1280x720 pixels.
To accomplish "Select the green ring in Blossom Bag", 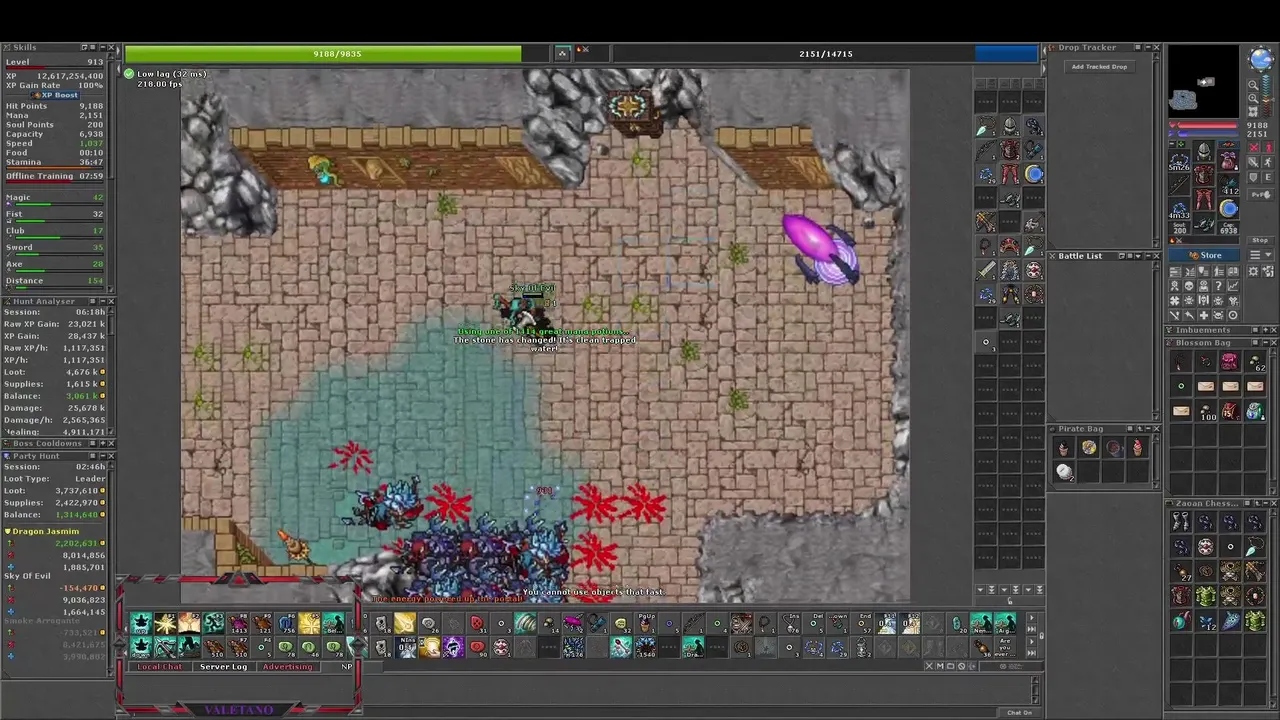I will click(x=1181, y=386).
